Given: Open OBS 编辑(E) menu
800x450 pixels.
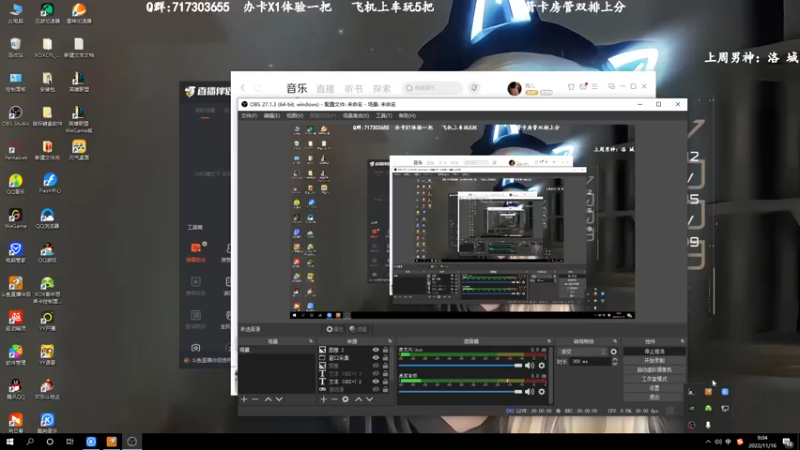Looking at the screenshot, I should click(x=271, y=116).
